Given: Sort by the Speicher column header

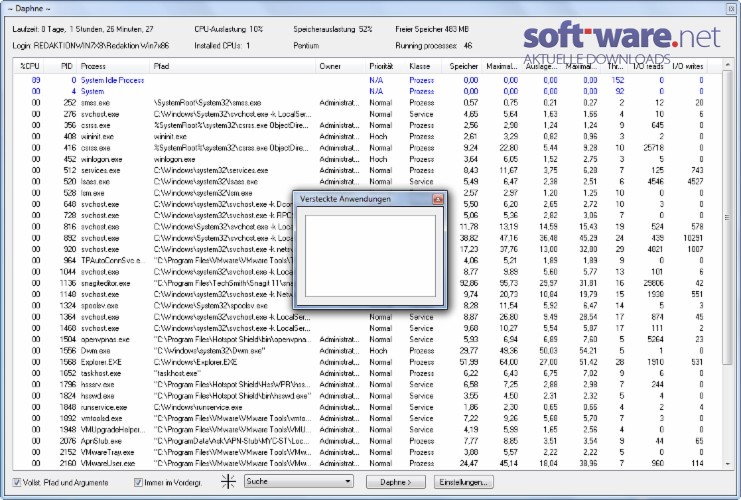Looking at the screenshot, I should pyautogui.click(x=463, y=66).
